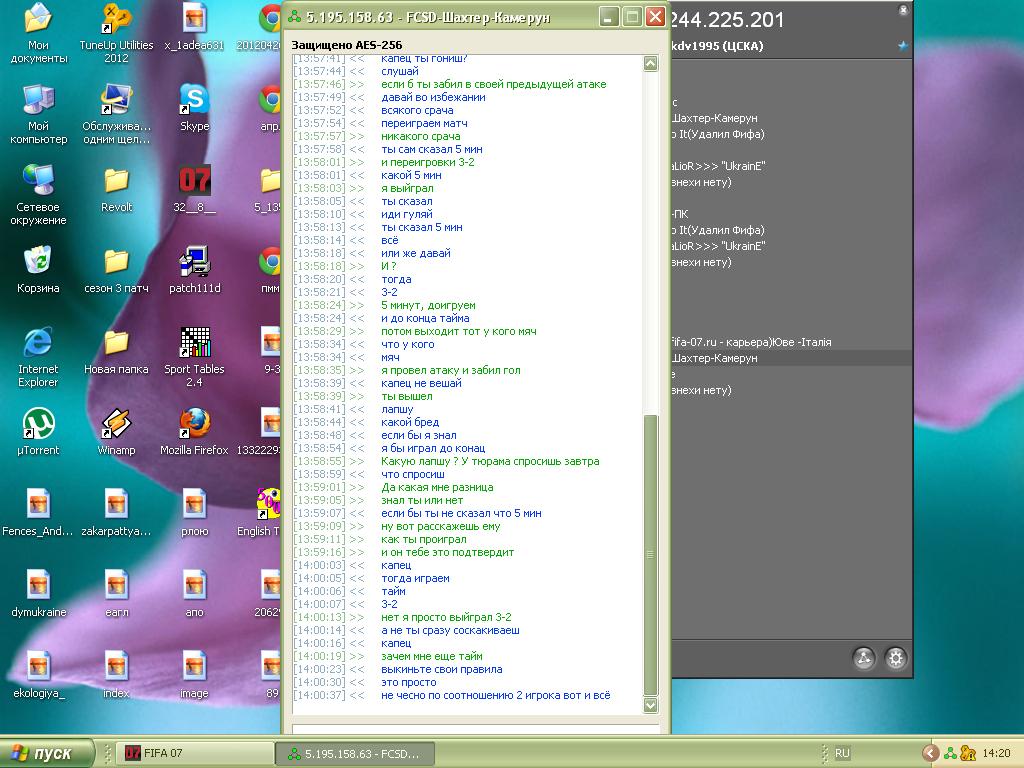
Task: Launch TuneUp Utilities 2012 shortcut
Action: 116,33
